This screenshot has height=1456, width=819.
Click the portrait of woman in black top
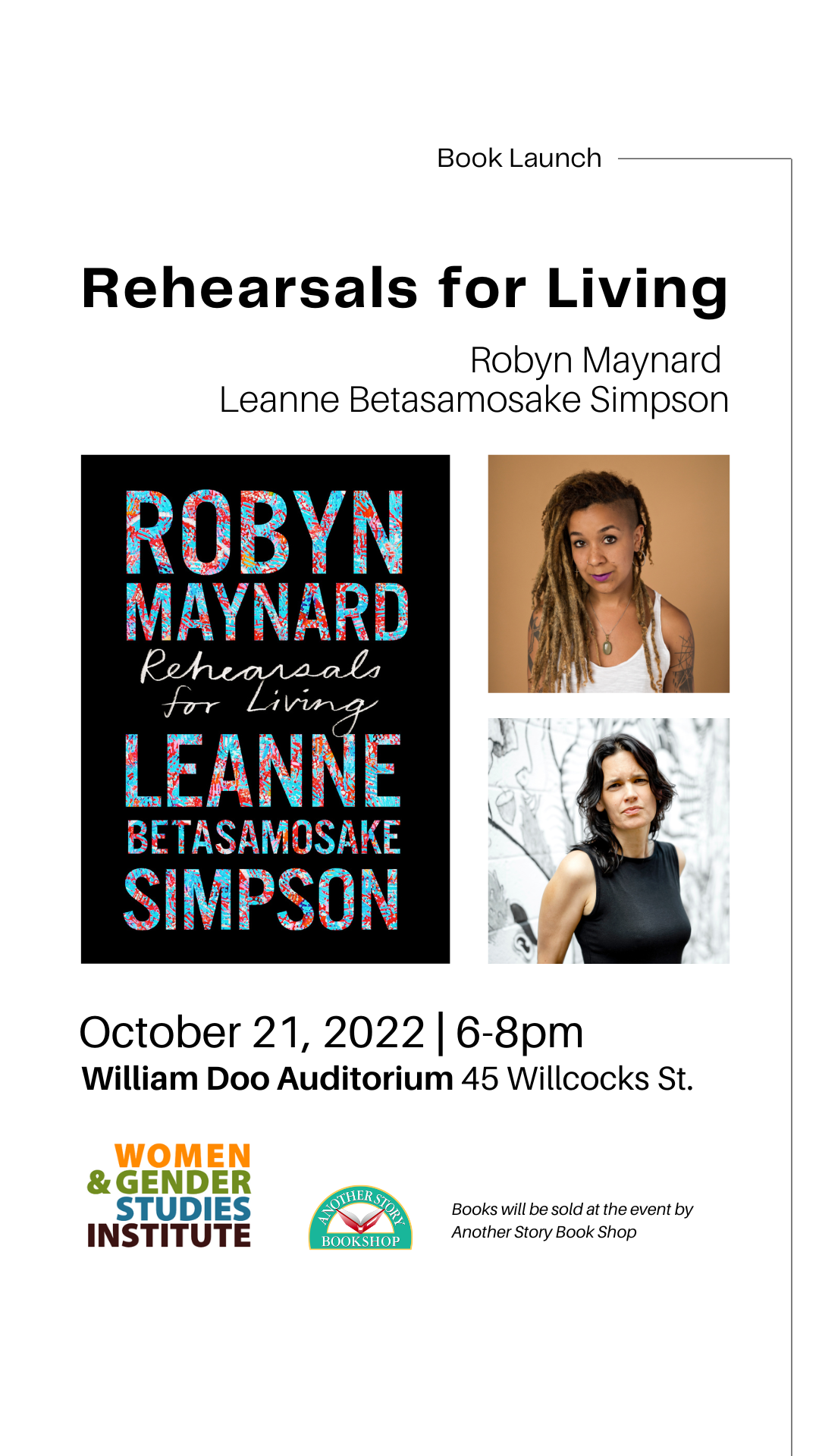(x=608, y=841)
